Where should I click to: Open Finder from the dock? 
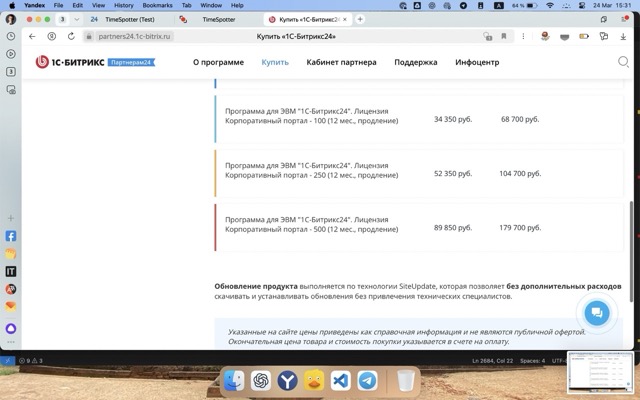(233, 381)
